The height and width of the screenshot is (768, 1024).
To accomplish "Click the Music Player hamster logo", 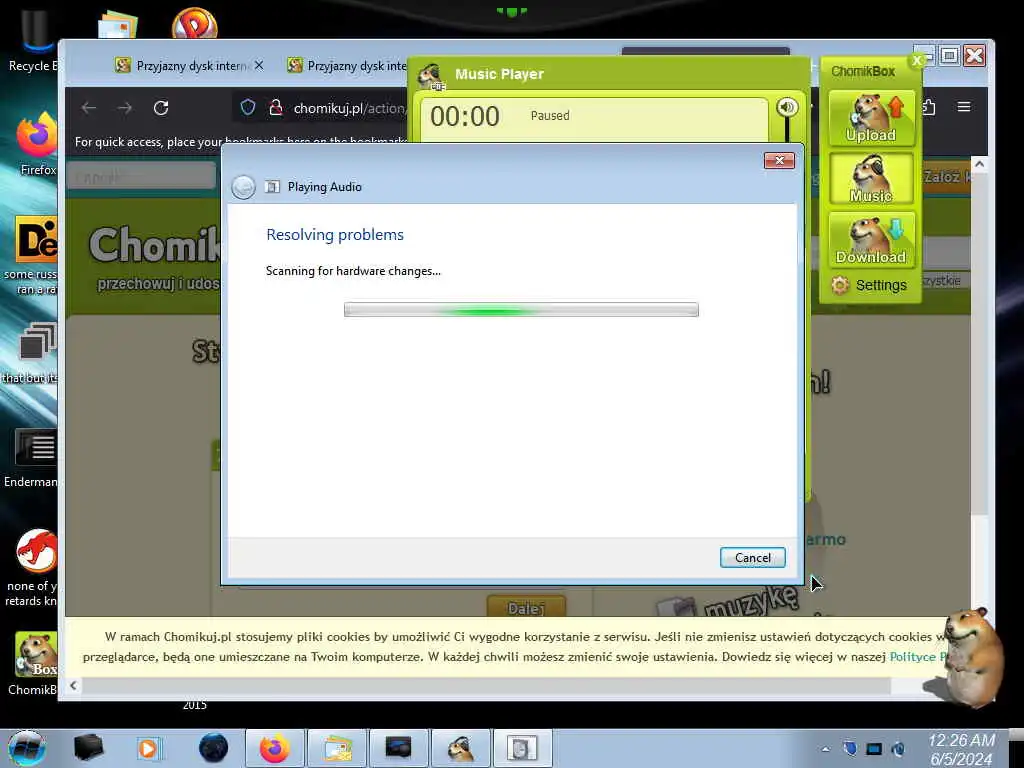I will coord(432,76).
